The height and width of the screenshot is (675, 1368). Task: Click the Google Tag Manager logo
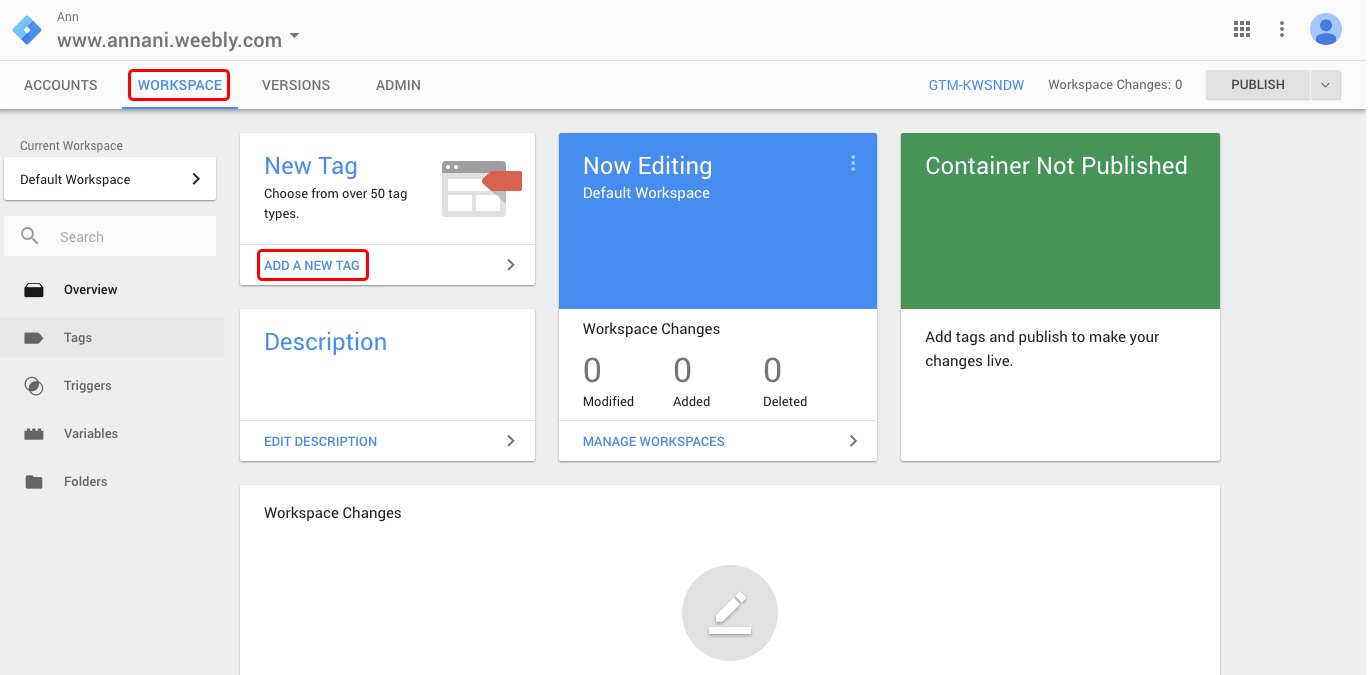[x=27, y=29]
